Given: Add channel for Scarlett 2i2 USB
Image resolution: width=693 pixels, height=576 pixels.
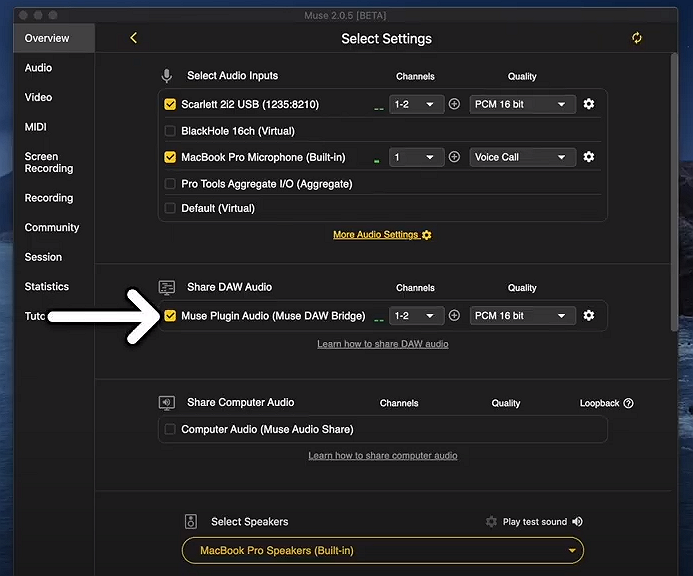Looking at the screenshot, I should 454,104.
